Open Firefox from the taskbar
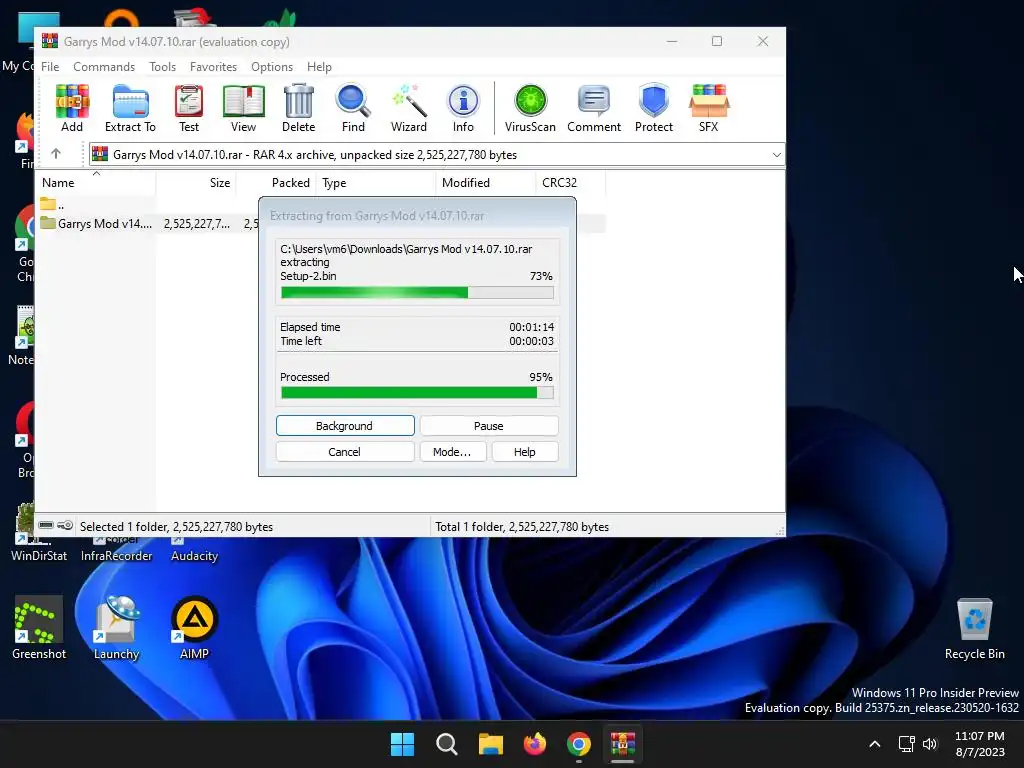The image size is (1024, 768). tap(535, 744)
